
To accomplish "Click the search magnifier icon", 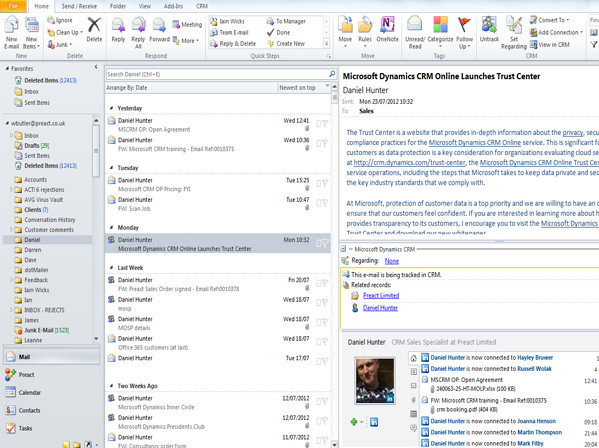I will pos(332,74).
